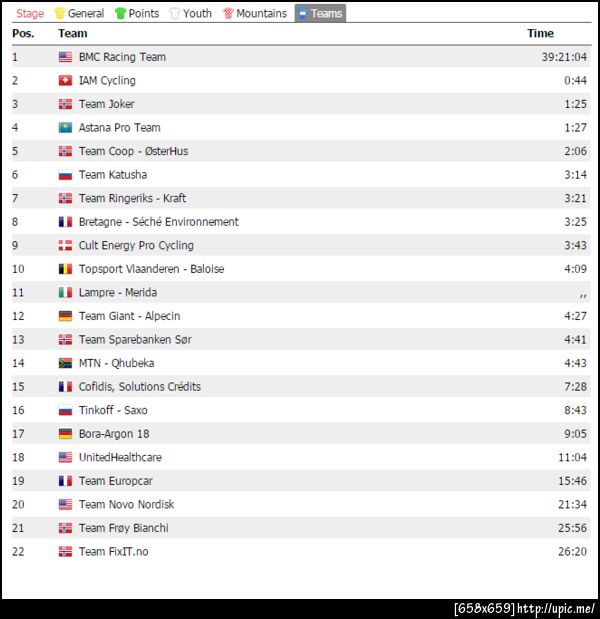Click the flag next to Team Sparebanken Sør
The width and height of the screenshot is (600, 619).
point(66,340)
